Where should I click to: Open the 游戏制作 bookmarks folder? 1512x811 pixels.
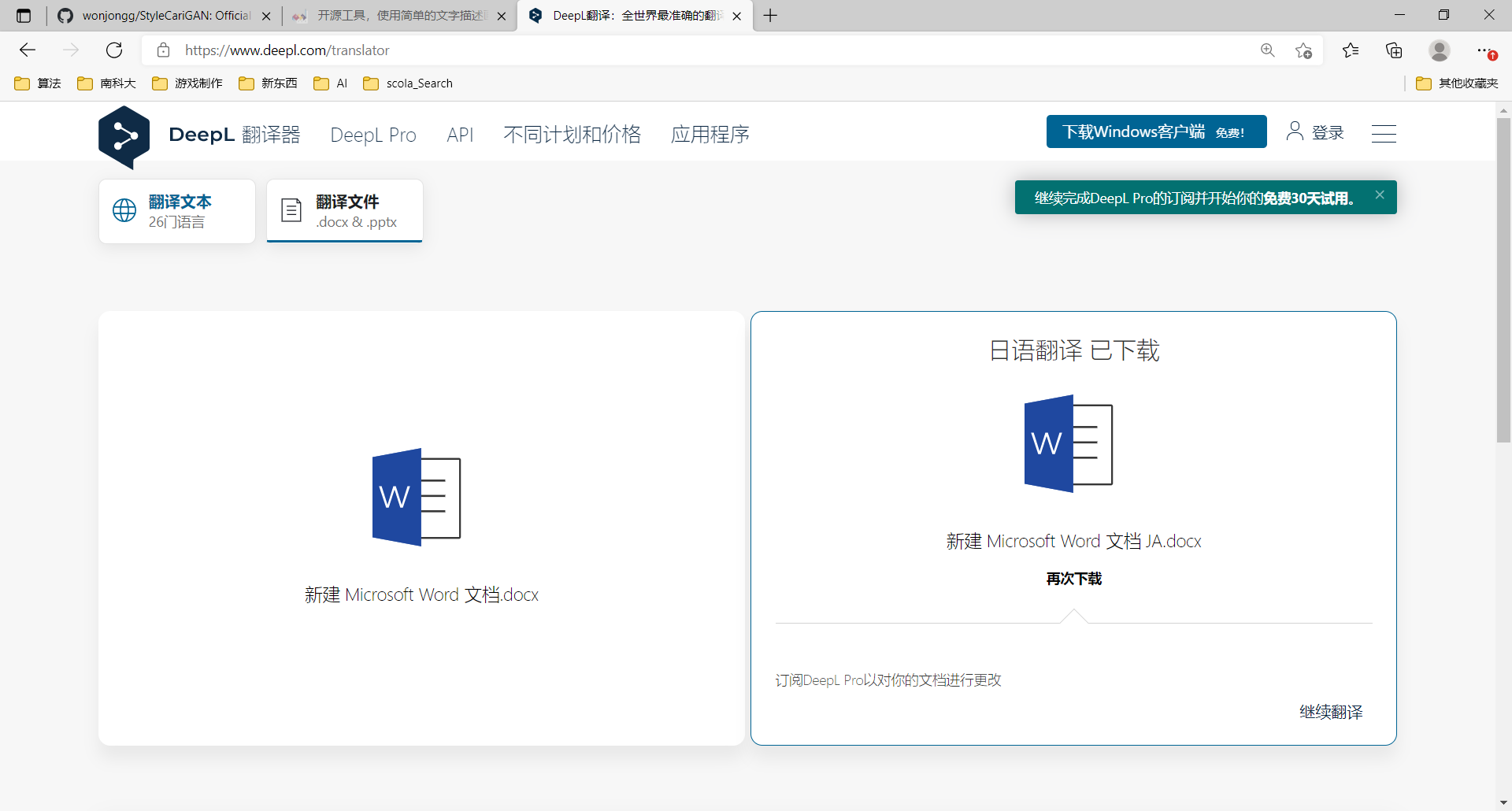coord(187,83)
